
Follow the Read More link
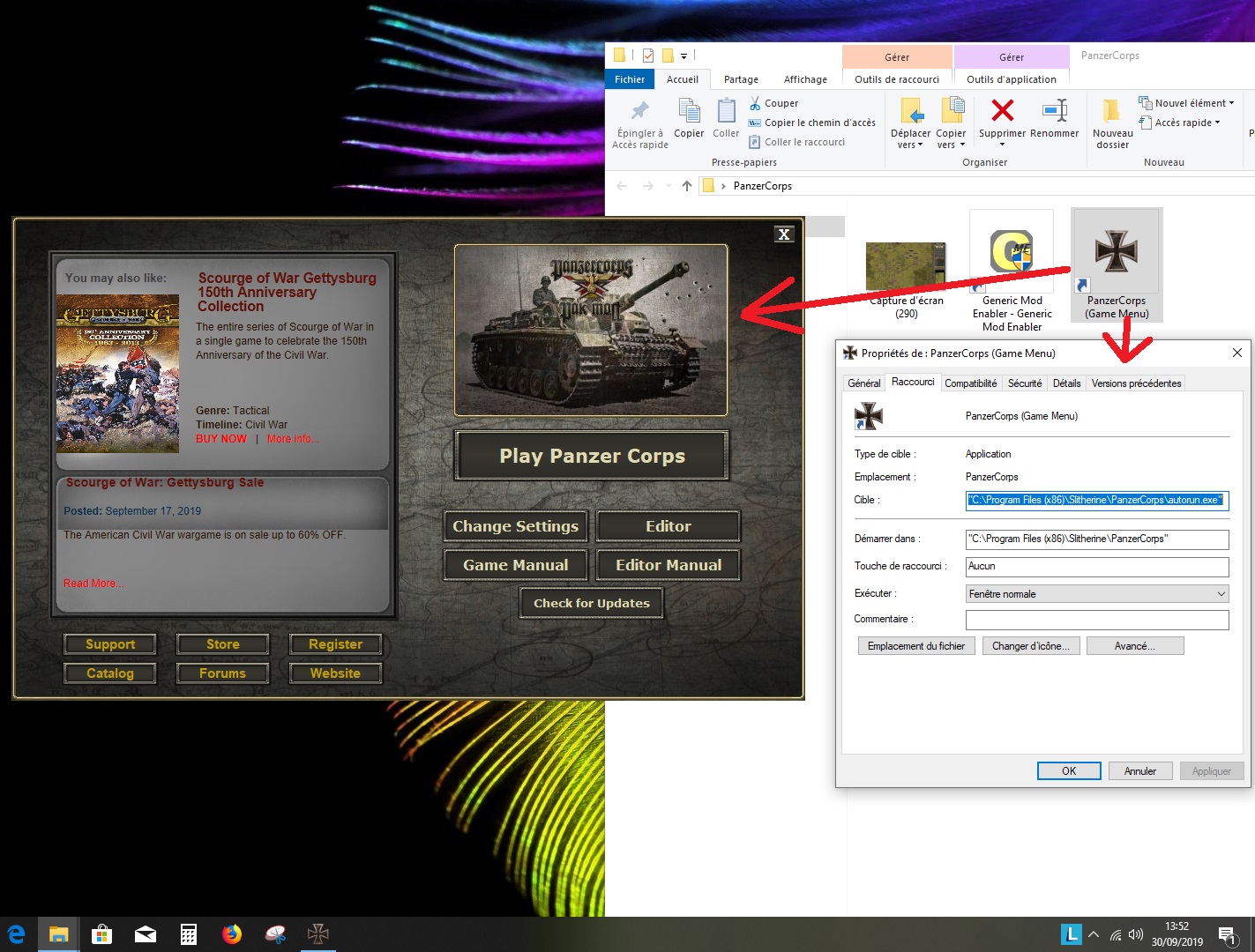click(93, 584)
